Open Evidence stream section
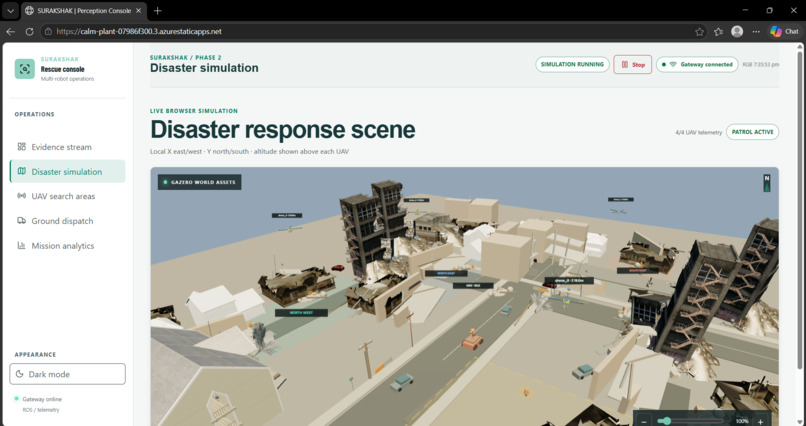This screenshot has width=806, height=426. point(67,146)
